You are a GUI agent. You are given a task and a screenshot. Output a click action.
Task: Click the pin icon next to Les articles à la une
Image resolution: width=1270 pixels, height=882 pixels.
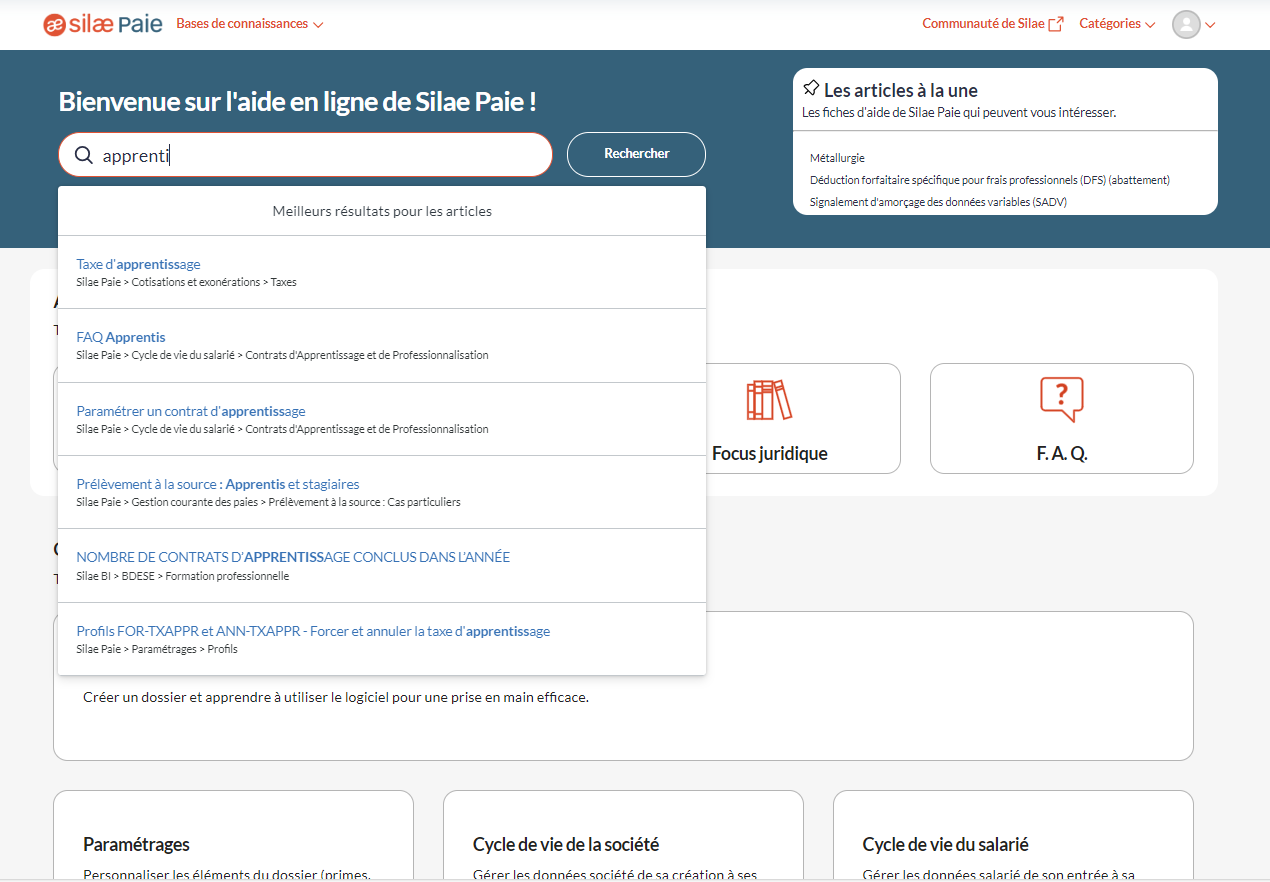pyautogui.click(x=812, y=88)
